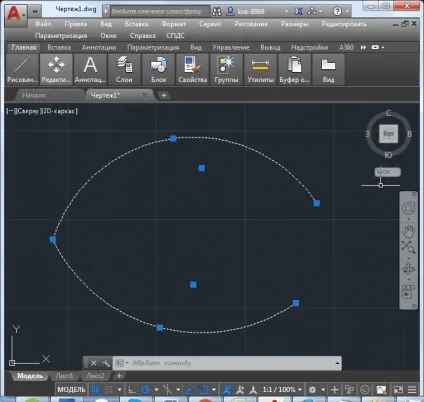This screenshot has width=424, height=402.
Task: Toggle snap mode in status bar
Action: tap(109, 389)
